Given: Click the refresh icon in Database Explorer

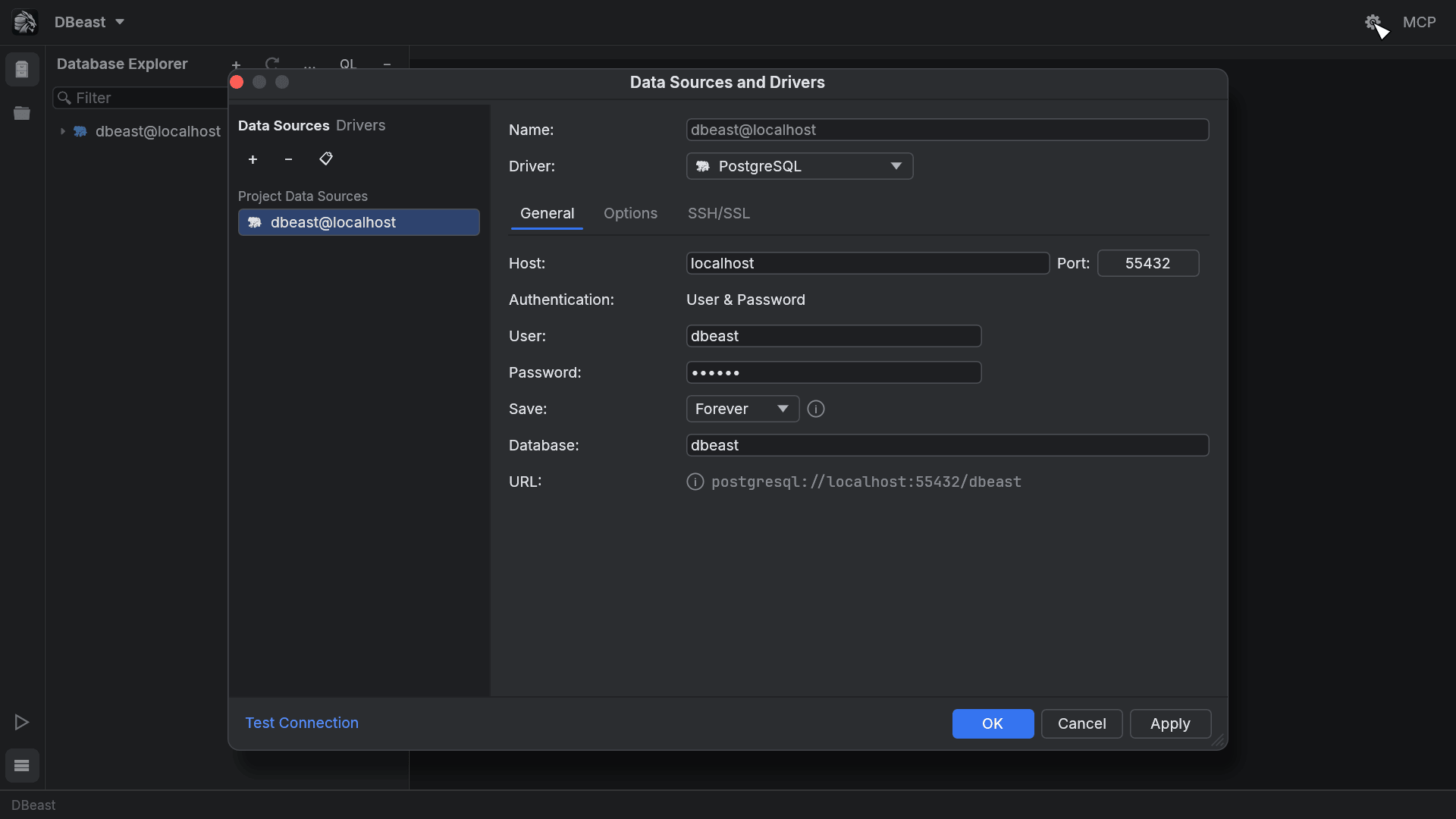Looking at the screenshot, I should pos(272,64).
